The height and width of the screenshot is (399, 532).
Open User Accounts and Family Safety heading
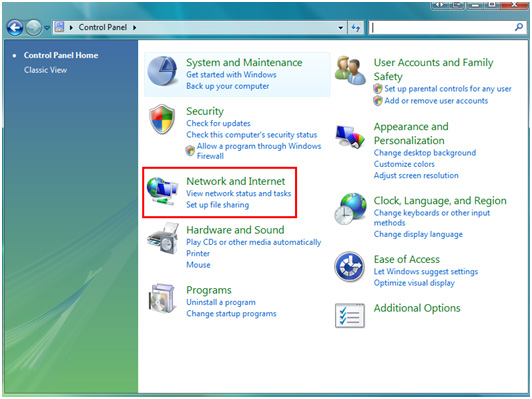pyautogui.click(x=434, y=70)
